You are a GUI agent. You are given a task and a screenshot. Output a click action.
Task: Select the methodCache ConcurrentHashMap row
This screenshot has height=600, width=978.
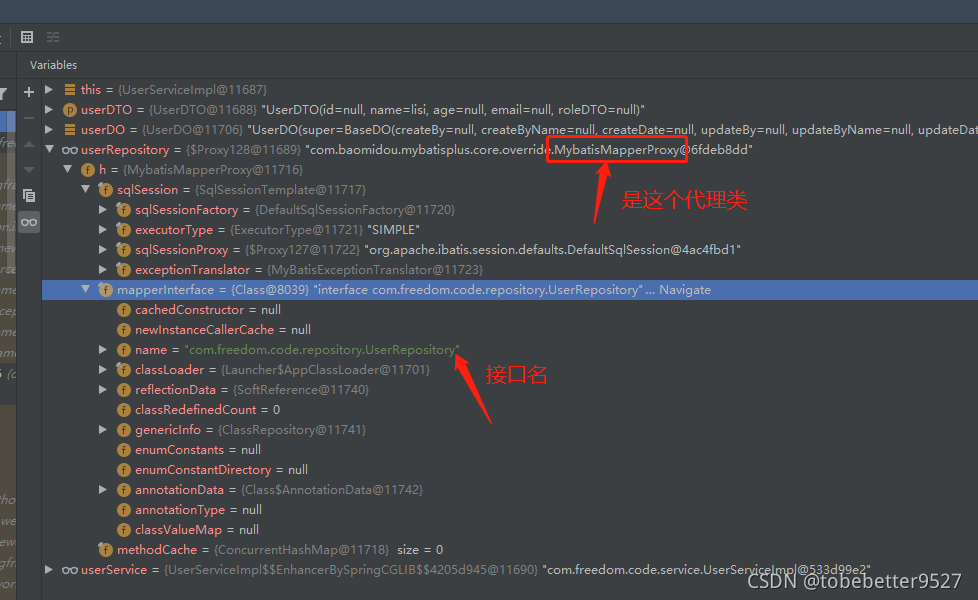click(510, 549)
